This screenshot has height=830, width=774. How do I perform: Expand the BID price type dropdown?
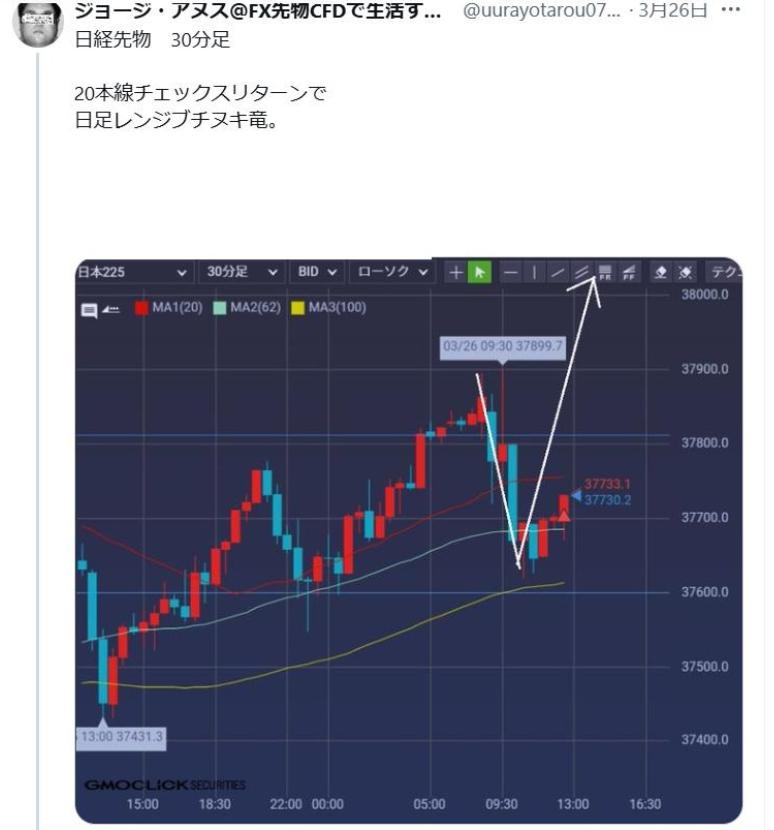pos(318,272)
